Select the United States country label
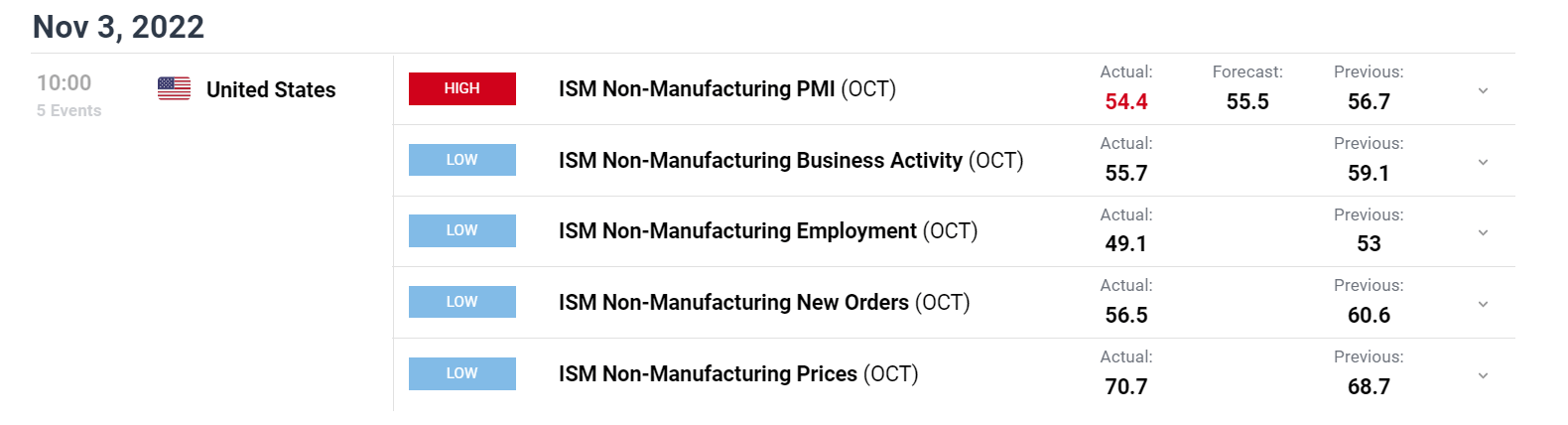The image size is (1568, 425). (271, 90)
